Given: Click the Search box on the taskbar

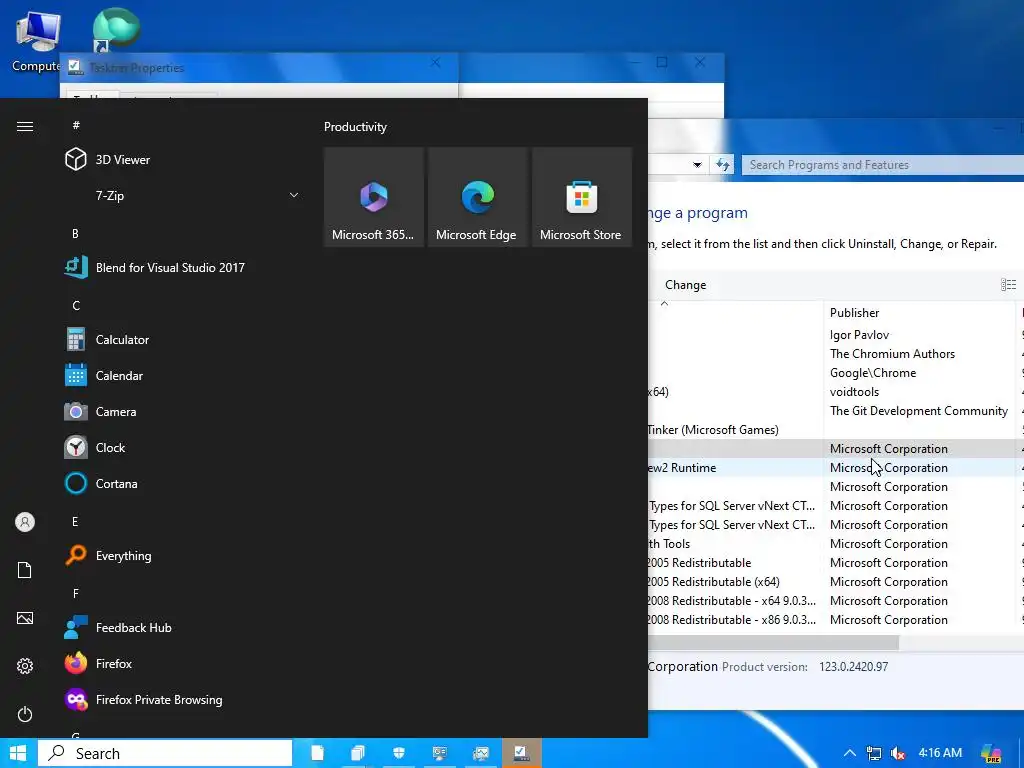Looking at the screenshot, I should point(165,754).
